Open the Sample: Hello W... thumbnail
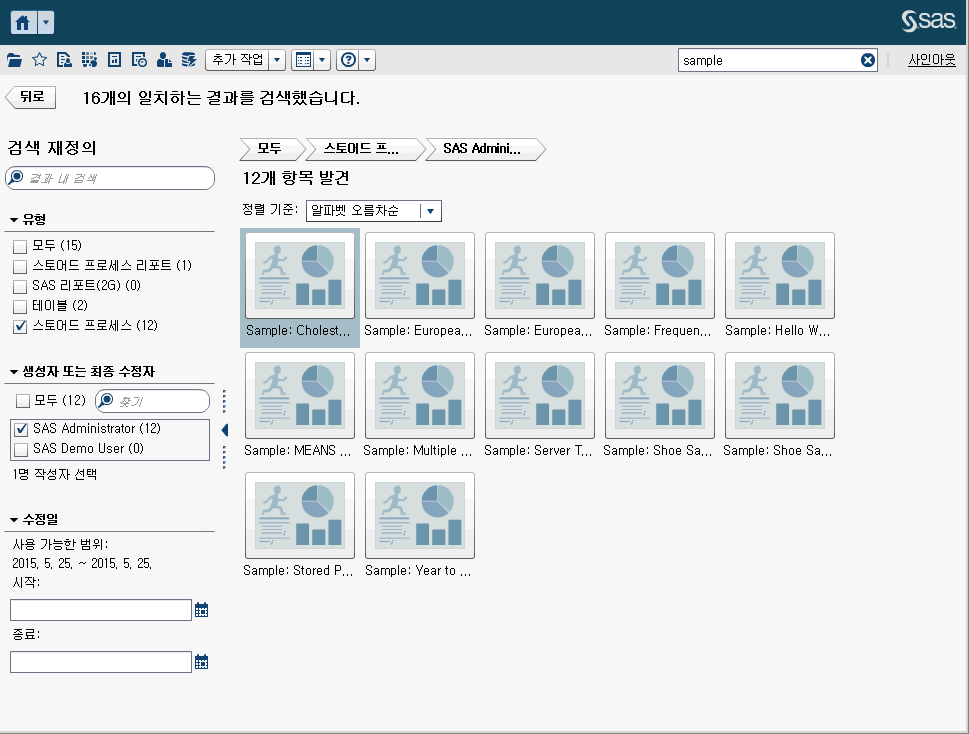 pos(779,276)
